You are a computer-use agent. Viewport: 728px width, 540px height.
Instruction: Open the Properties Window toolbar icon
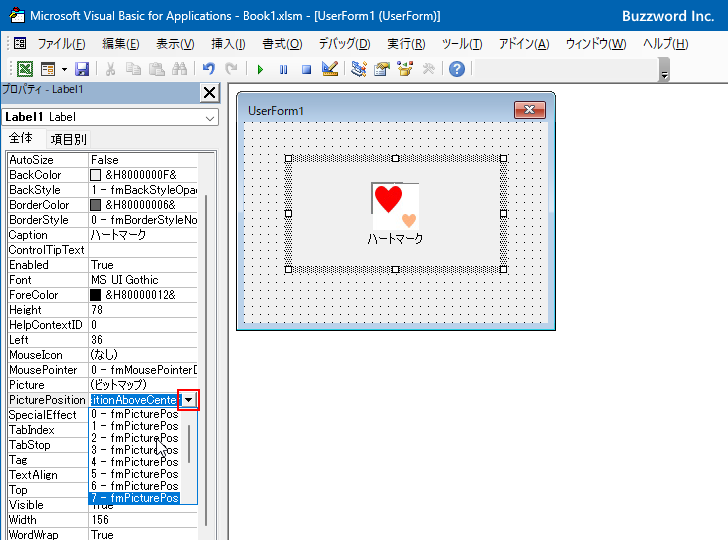(382, 69)
